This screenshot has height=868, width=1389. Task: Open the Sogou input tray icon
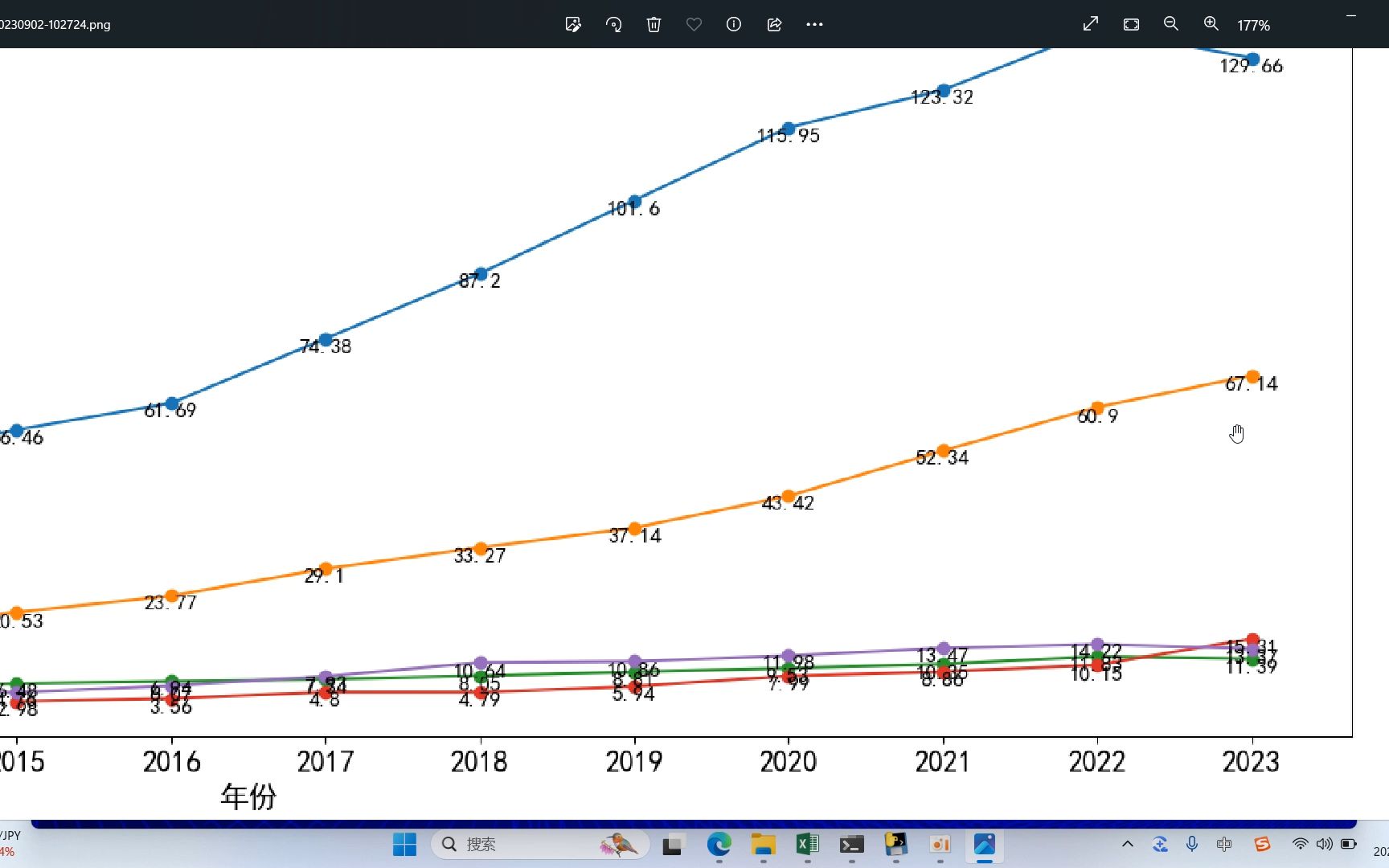point(1262,844)
